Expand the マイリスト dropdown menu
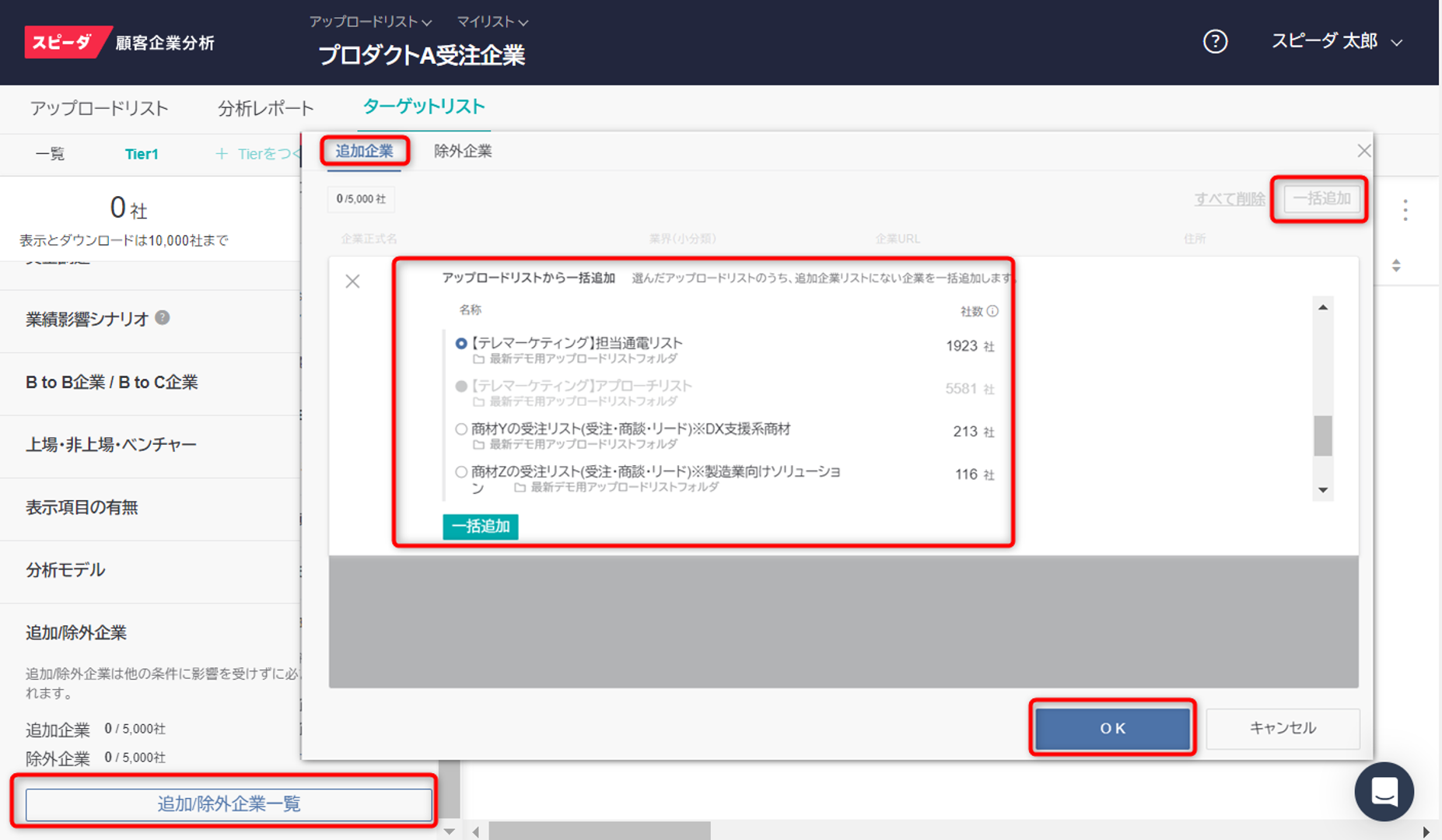This screenshot has width=1442, height=840. [491, 22]
